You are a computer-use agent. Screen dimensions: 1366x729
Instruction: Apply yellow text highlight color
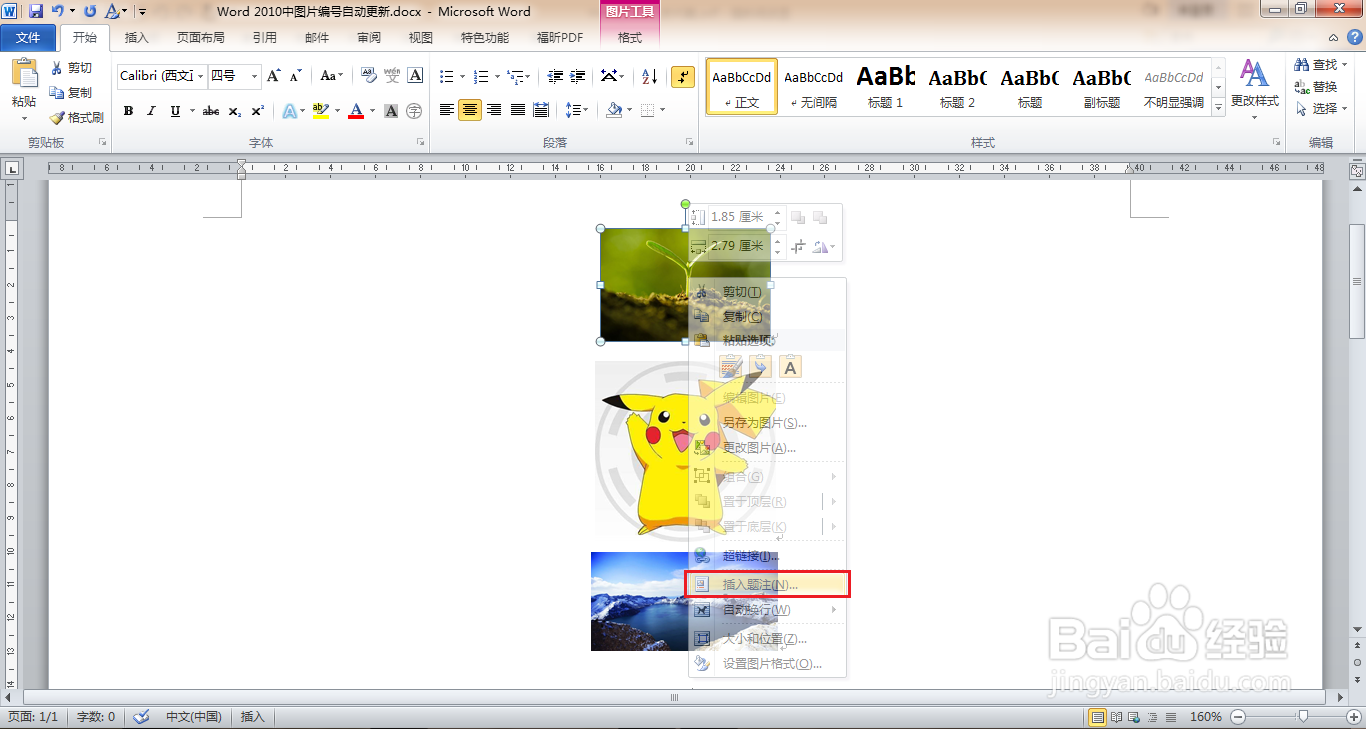pyautogui.click(x=320, y=111)
